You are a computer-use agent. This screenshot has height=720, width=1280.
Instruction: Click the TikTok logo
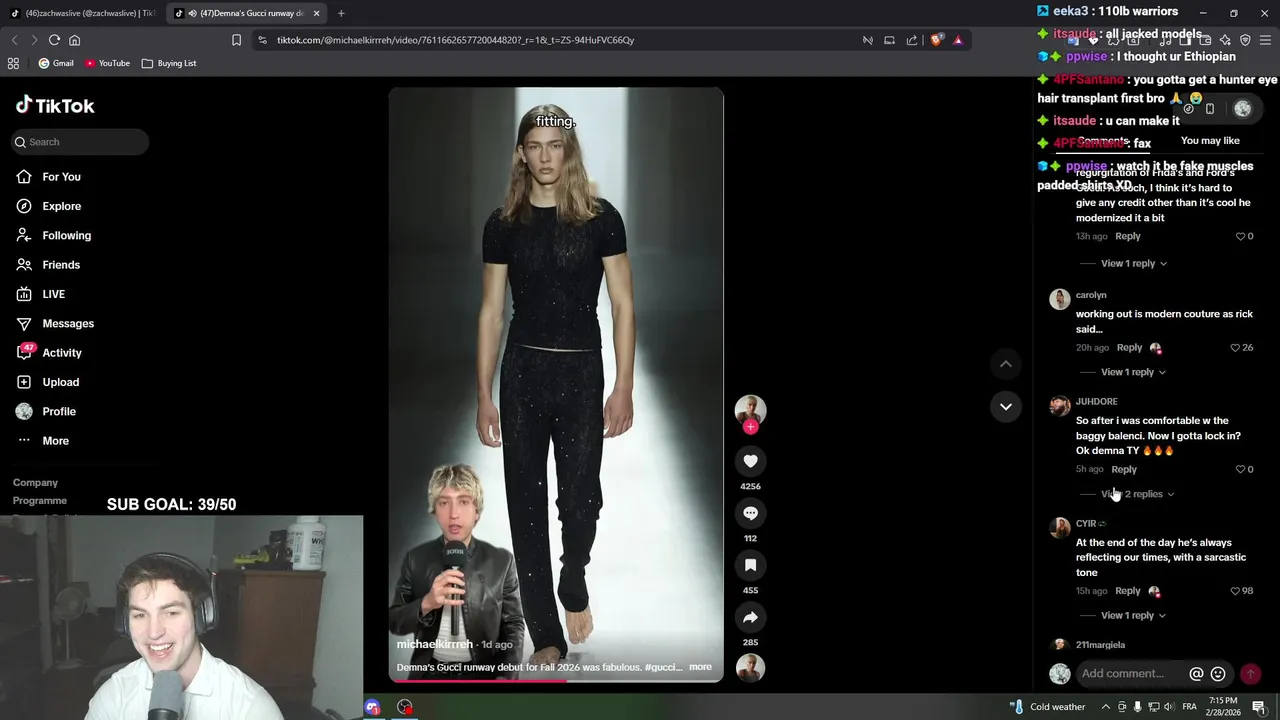[55, 105]
